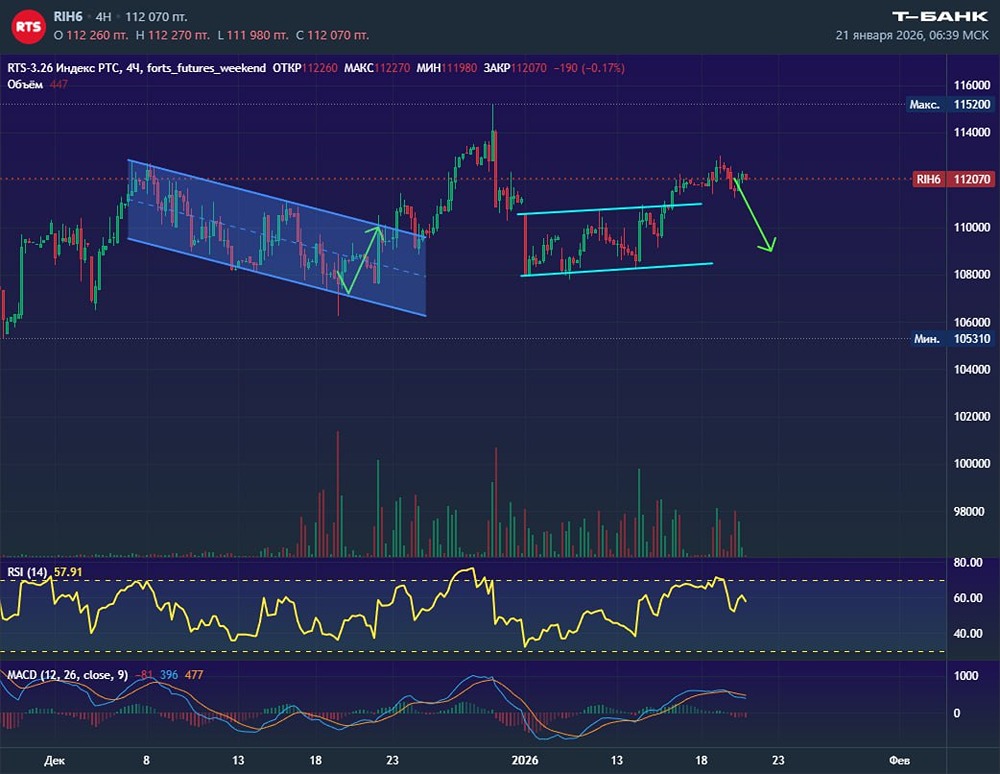The height and width of the screenshot is (774, 1000).
Task: Click the 'MACD (12, 26, close, 9)' label
Action: (x=68, y=675)
